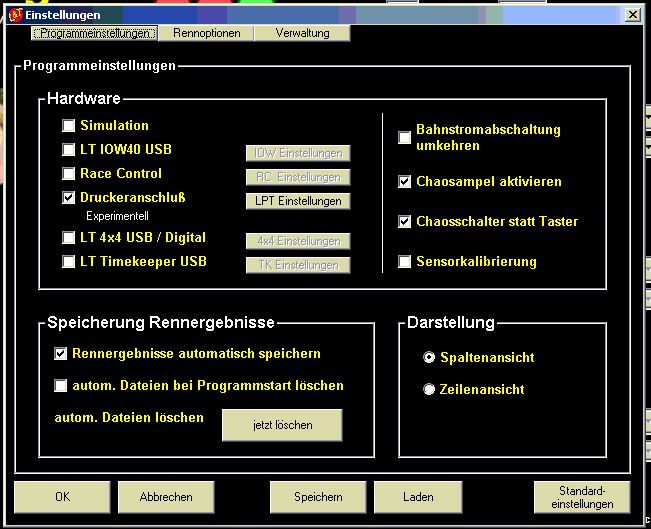Enable Race Control hardware option
Viewport: 651px width, 529px height.
(x=69, y=174)
